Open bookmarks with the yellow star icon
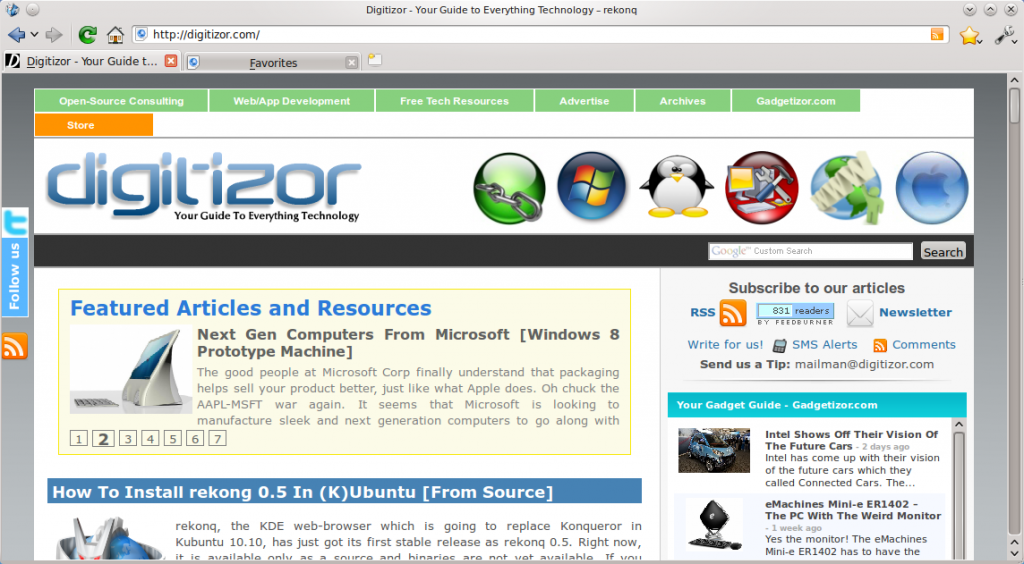The image size is (1024, 564). pyautogui.click(x=969, y=36)
